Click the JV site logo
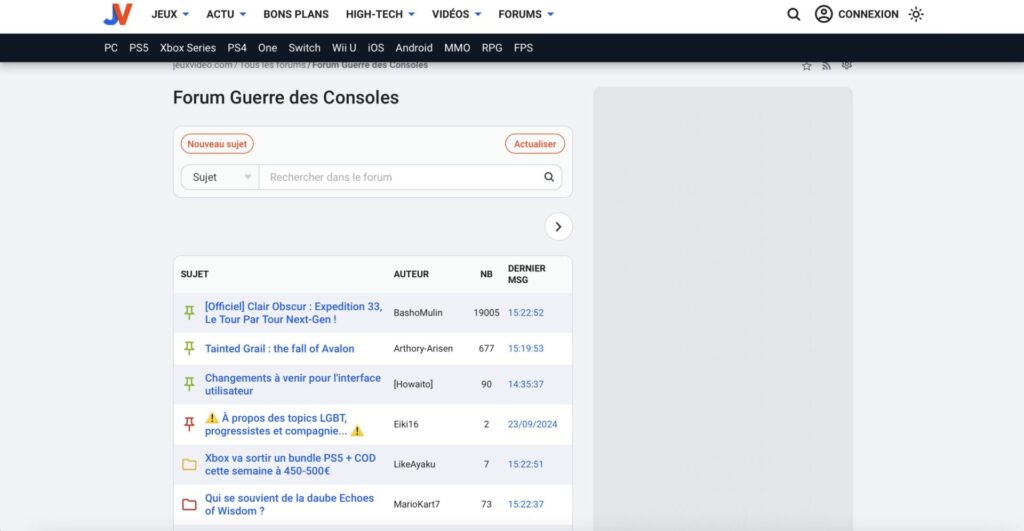Screen dimensions: 1024x531 [117, 14]
